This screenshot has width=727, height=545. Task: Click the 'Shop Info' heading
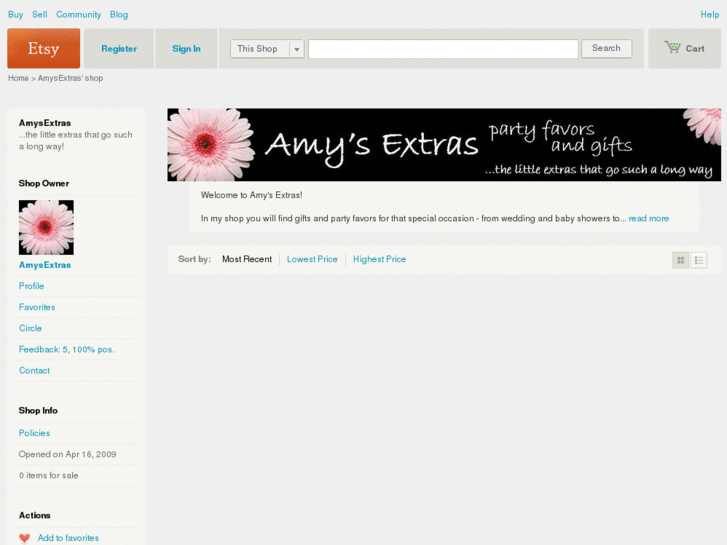(38, 410)
